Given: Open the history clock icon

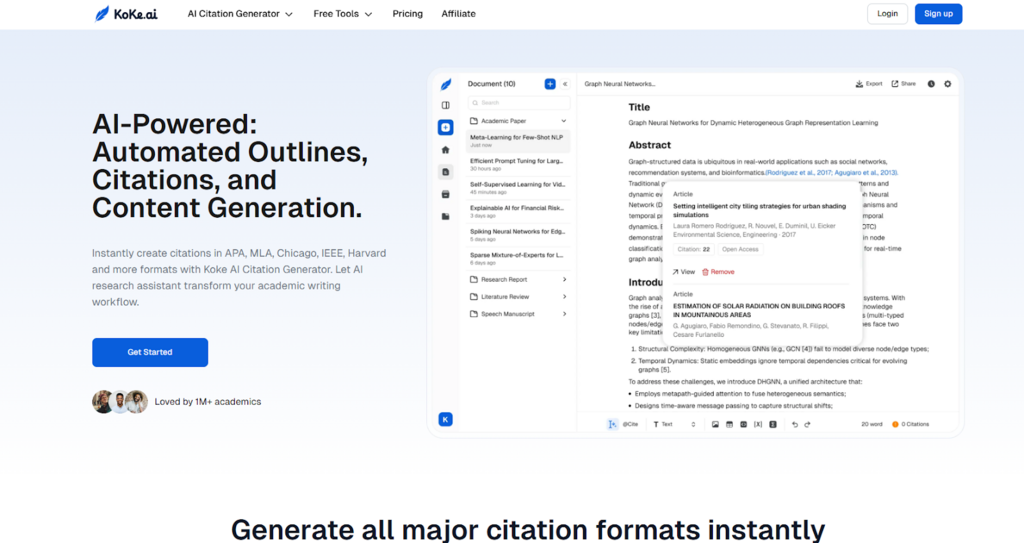Looking at the screenshot, I should [x=931, y=84].
